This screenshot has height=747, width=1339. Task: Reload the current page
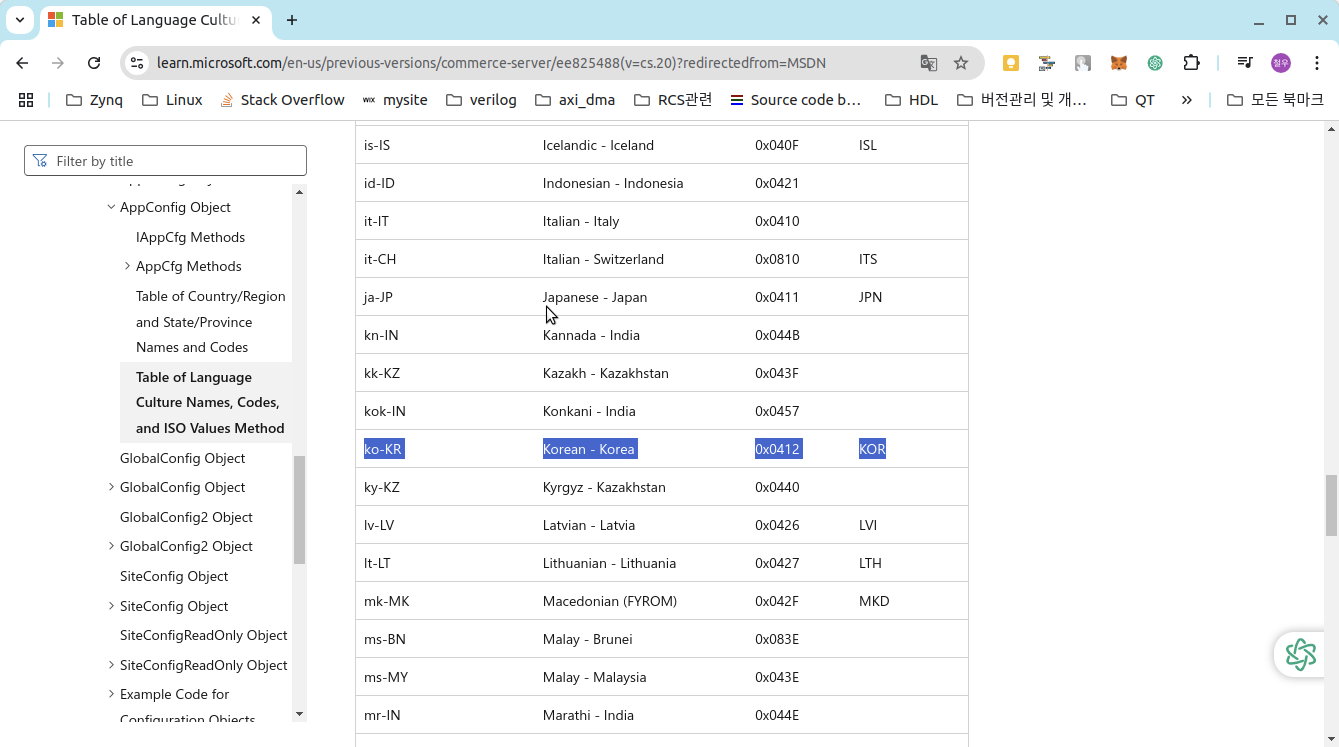[x=94, y=63]
